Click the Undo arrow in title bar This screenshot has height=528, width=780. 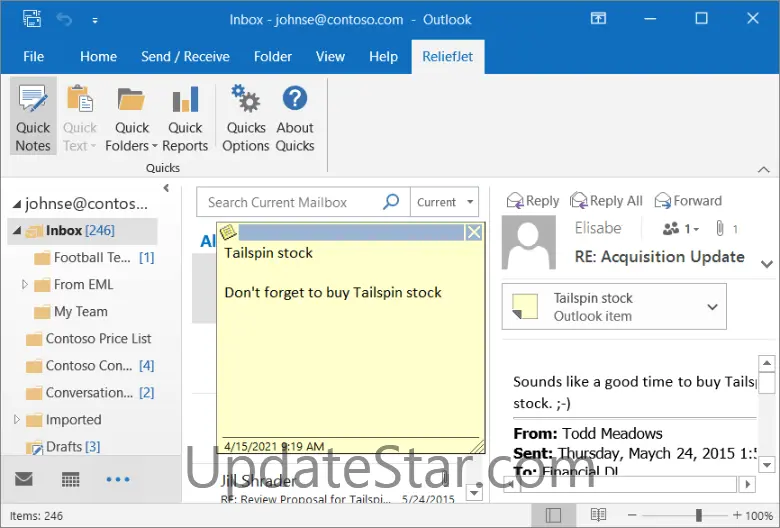[65, 20]
